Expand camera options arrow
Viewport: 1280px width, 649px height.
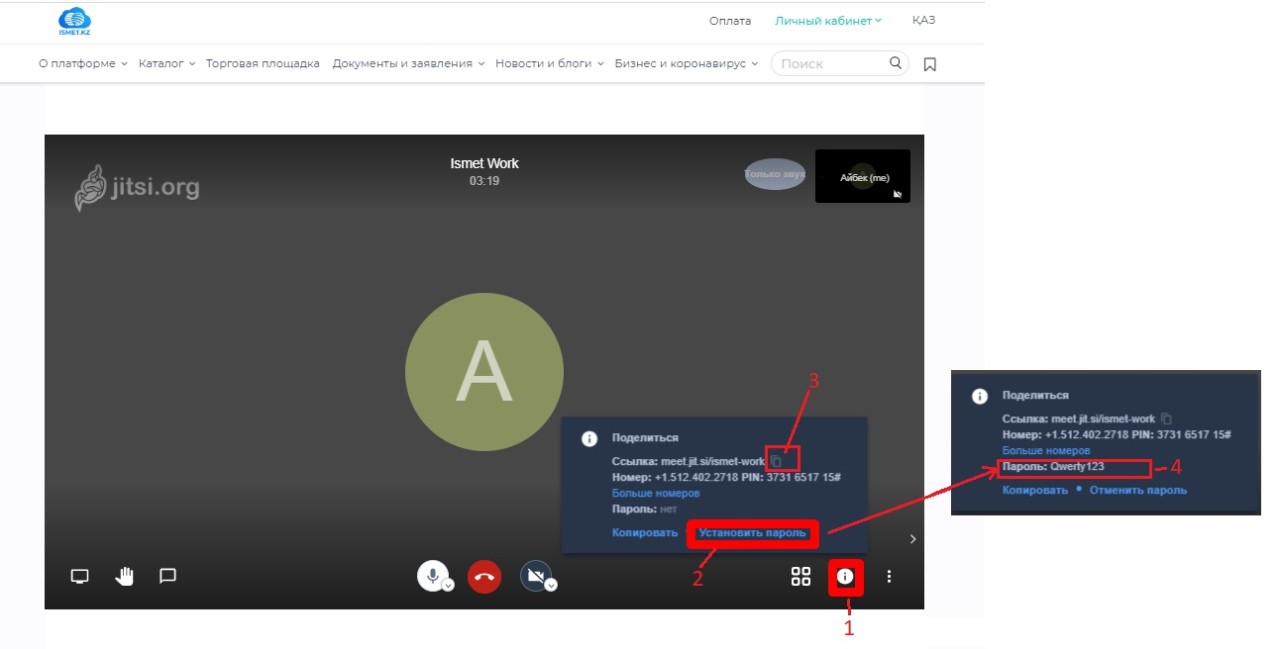click(551, 586)
